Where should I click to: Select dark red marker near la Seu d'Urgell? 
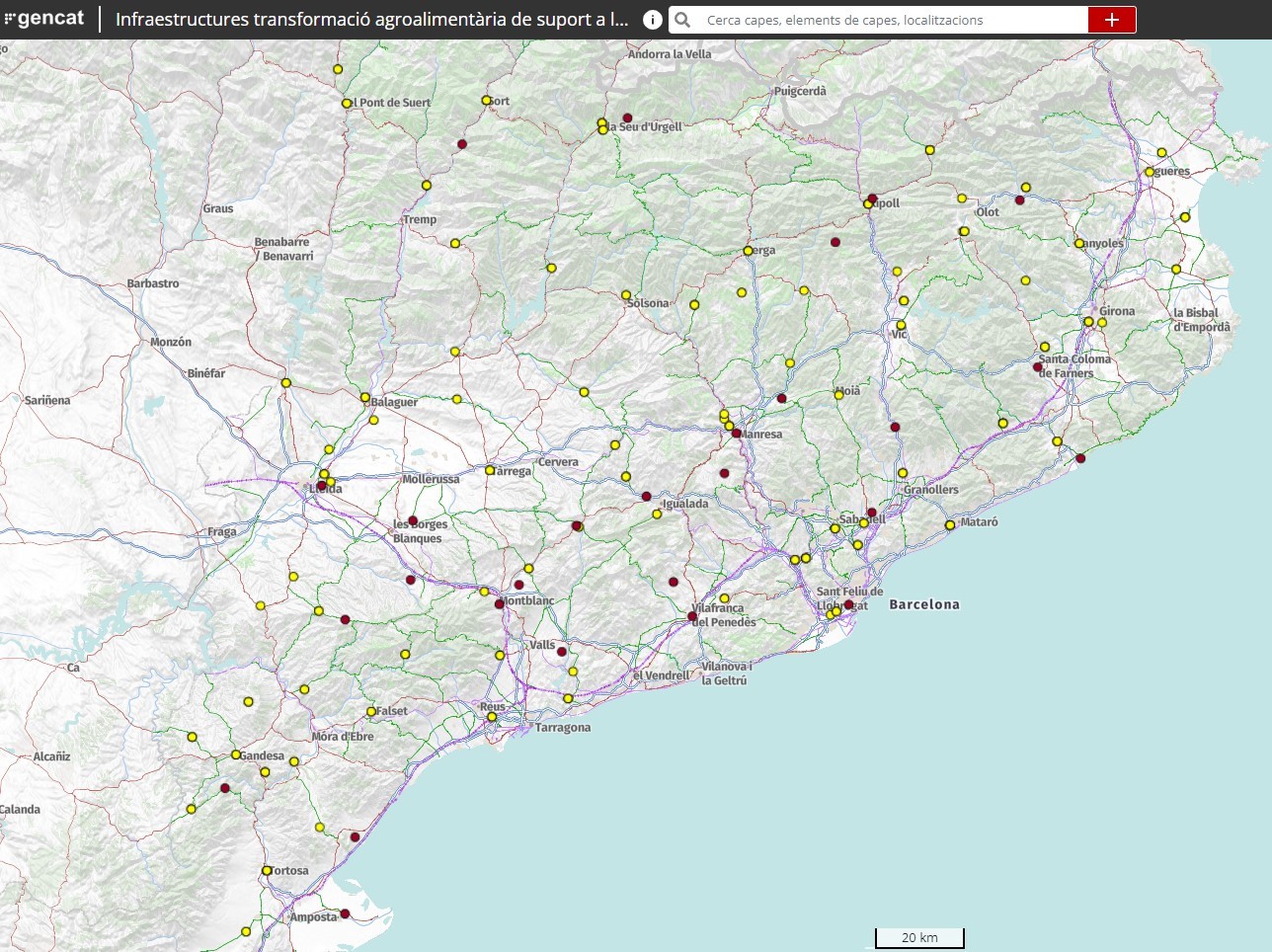tap(627, 118)
